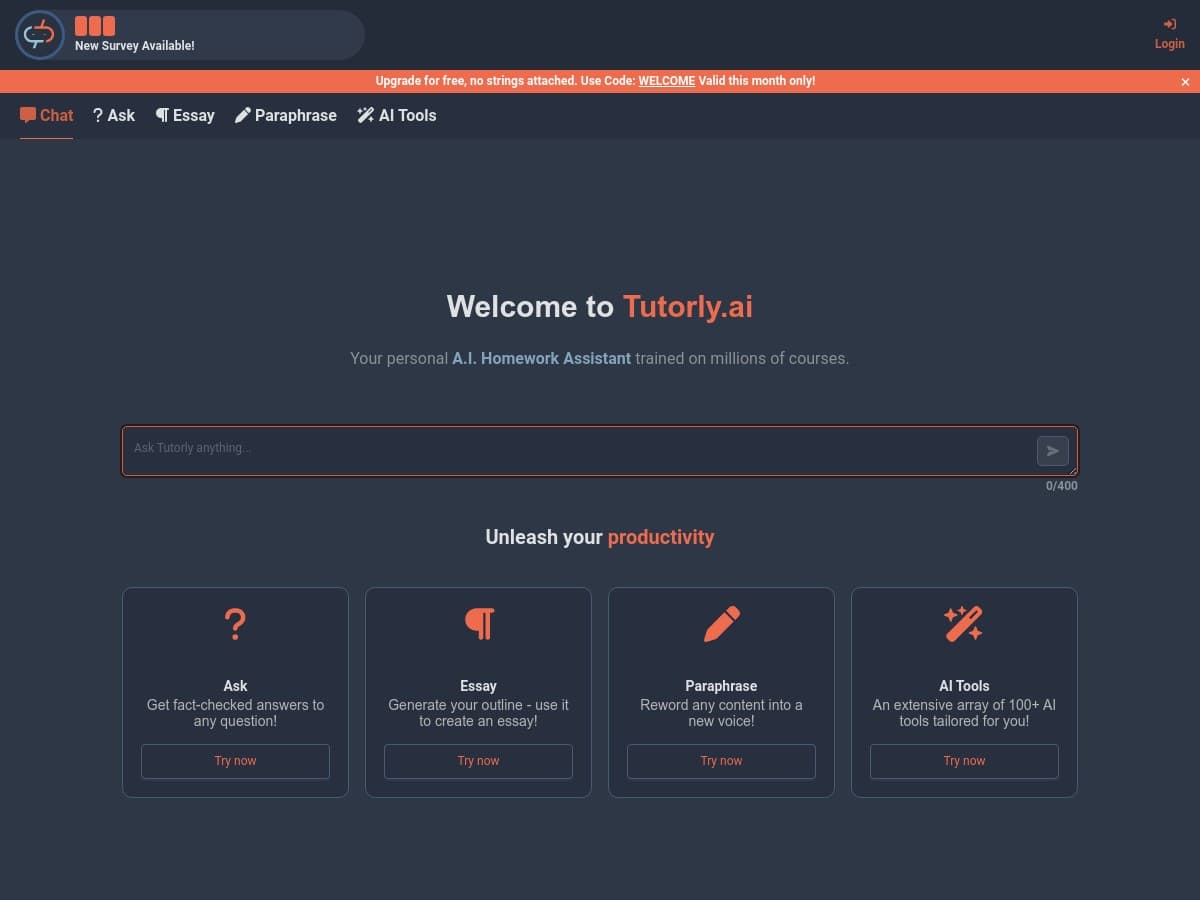Click the pilcrow icon in Essay card

coord(479,624)
